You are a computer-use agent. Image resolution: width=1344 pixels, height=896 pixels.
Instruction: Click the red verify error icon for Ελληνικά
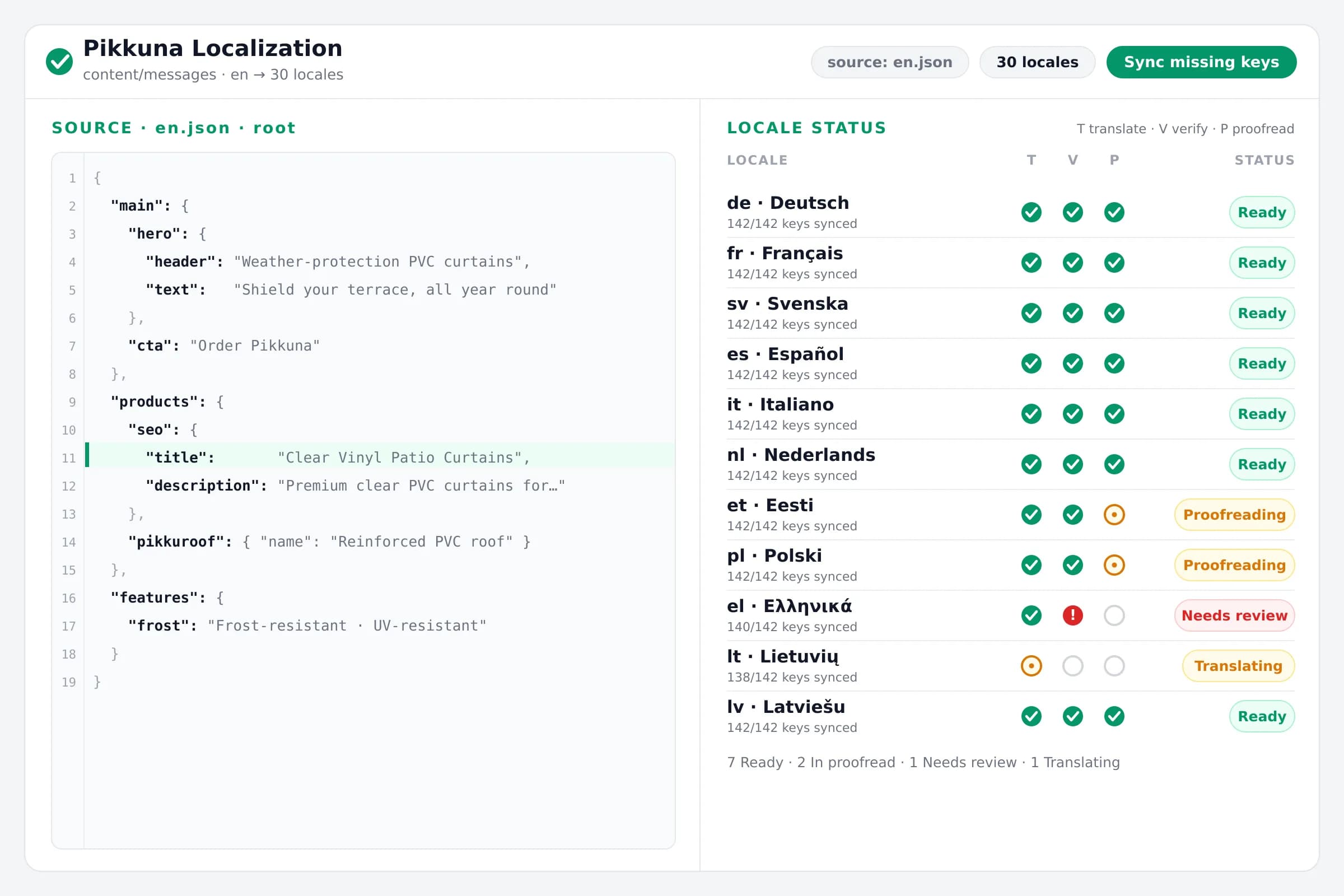[1072, 615]
